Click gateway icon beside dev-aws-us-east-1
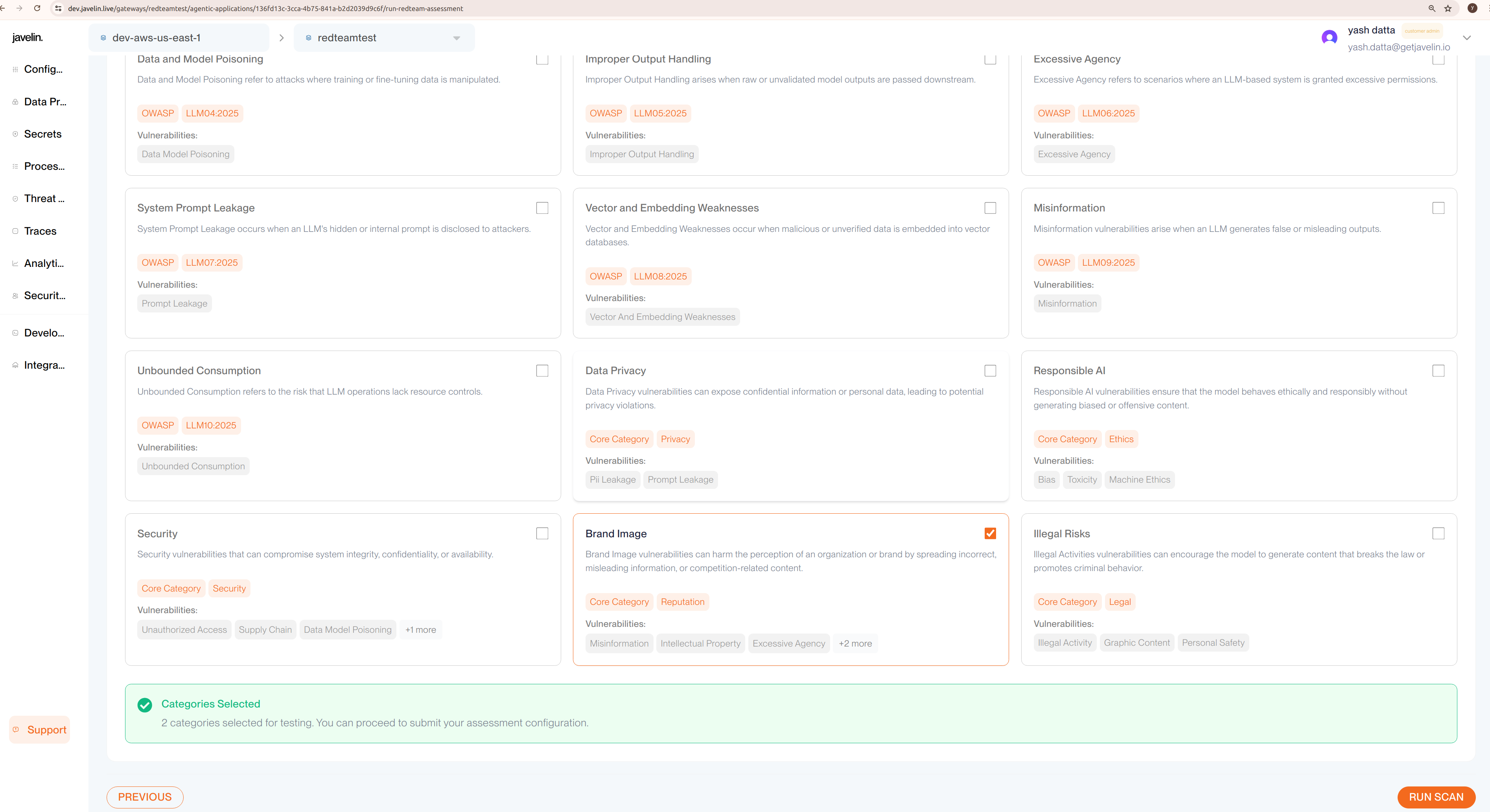 pyautogui.click(x=103, y=38)
